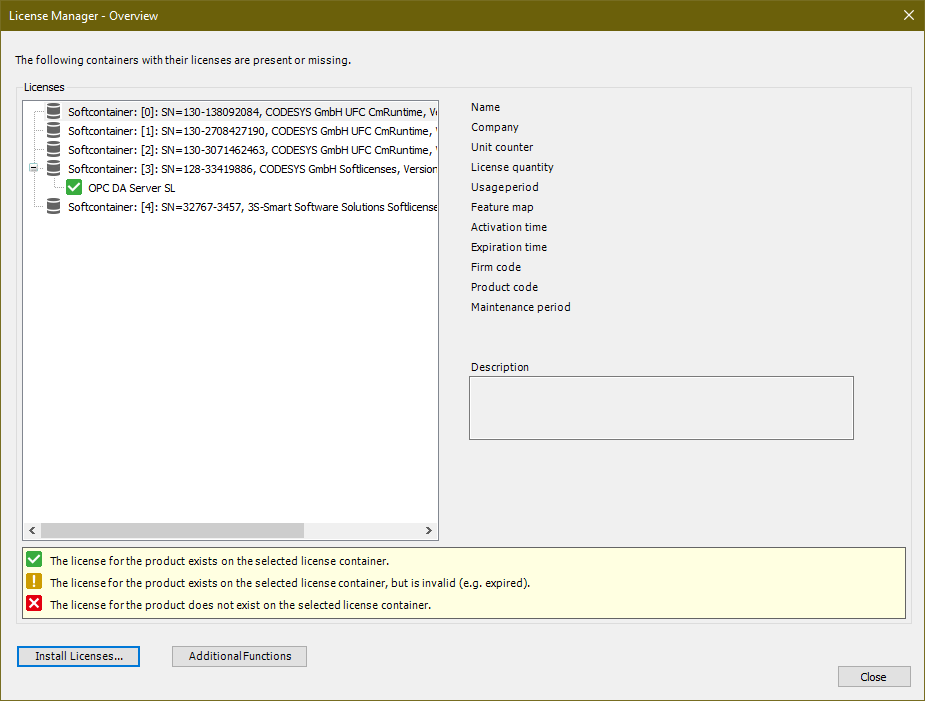Viewport: 925px width, 701px height.
Task: Click the Close button at bottom right
Action: (873, 676)
